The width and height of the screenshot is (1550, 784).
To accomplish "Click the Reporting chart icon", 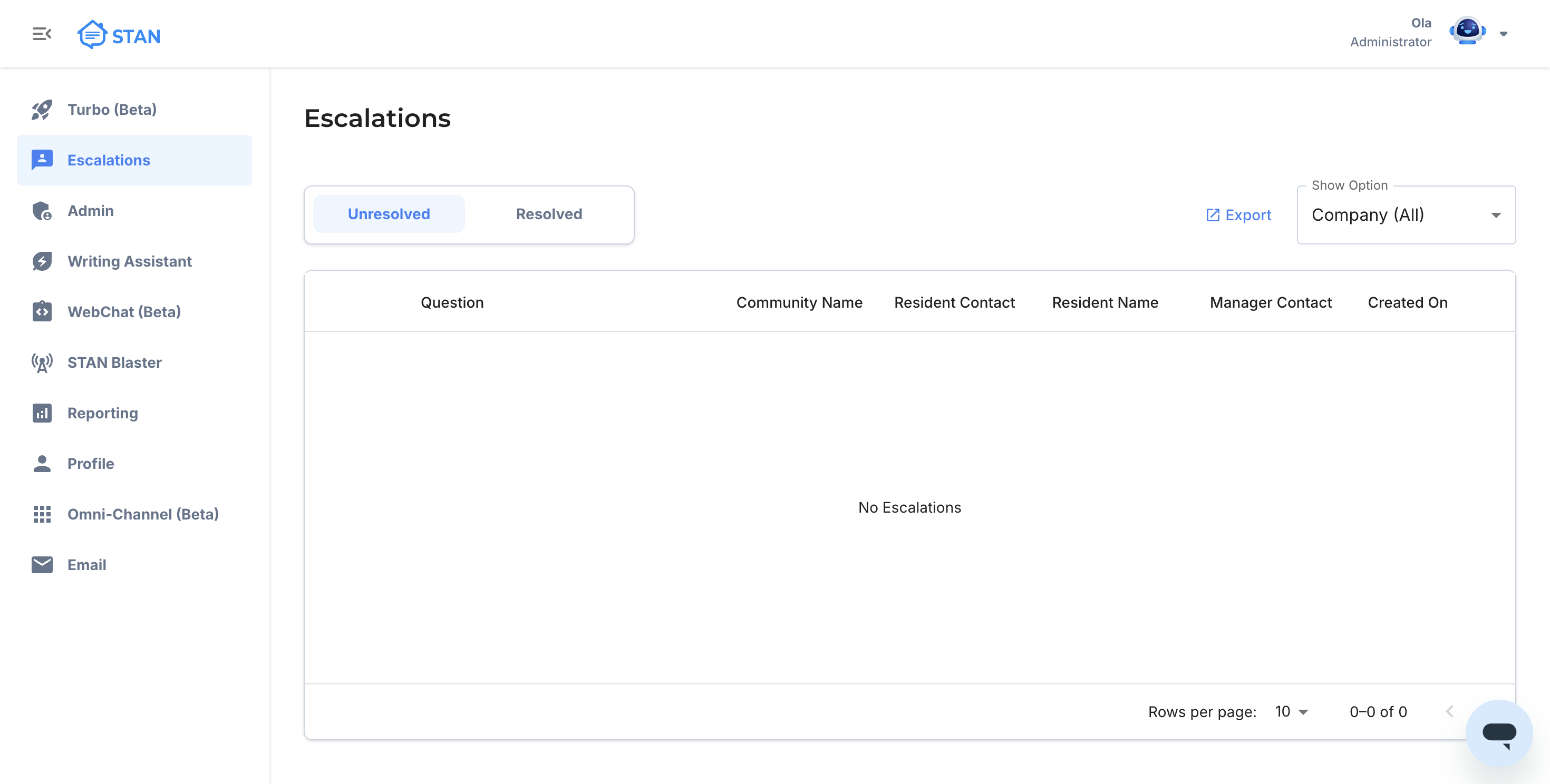I will [x=42, y=413].
